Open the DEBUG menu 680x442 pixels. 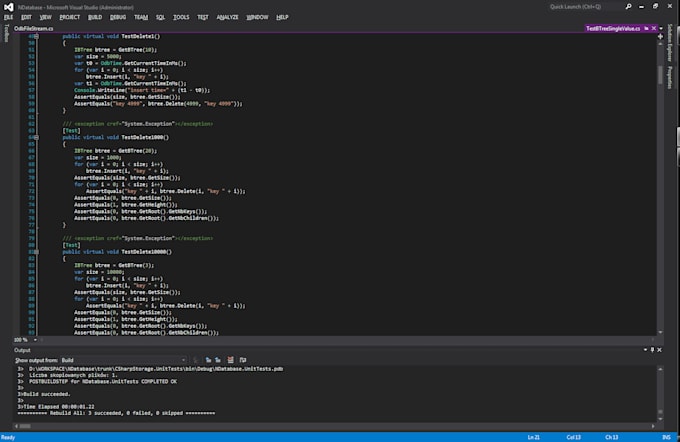point(118,17)
